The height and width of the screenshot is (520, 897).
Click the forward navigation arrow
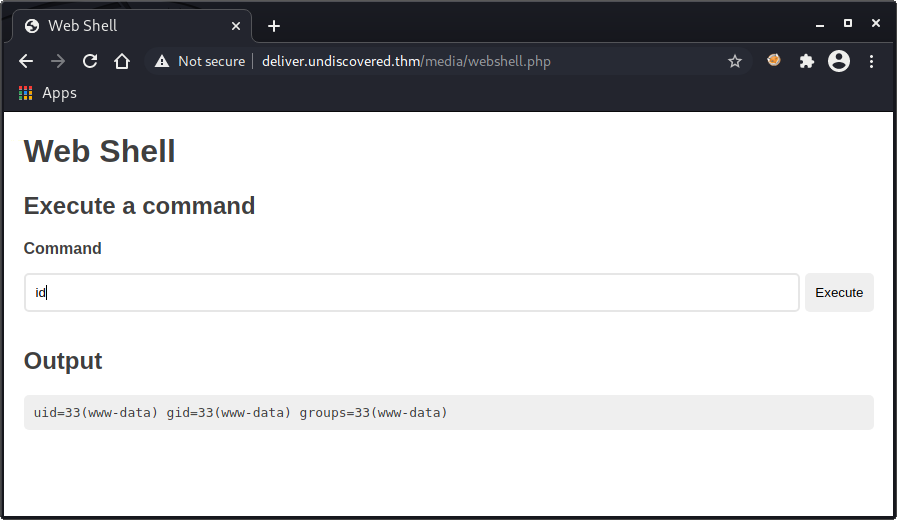(58, 61)
